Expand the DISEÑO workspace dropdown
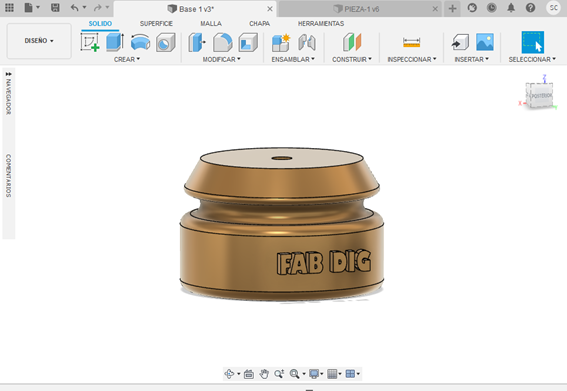Image resolution: width=567 pixels, height=391 pixels. (39, 41)
